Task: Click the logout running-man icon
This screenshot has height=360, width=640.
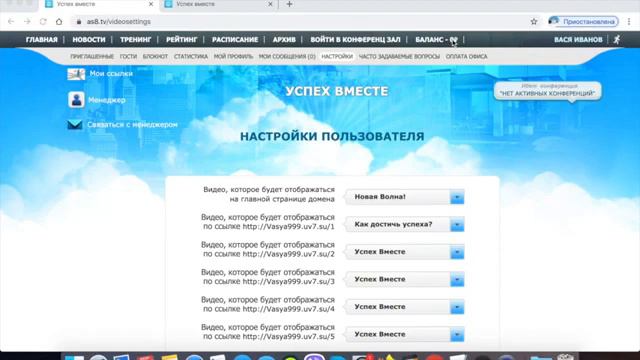Action: click(617, 40)
